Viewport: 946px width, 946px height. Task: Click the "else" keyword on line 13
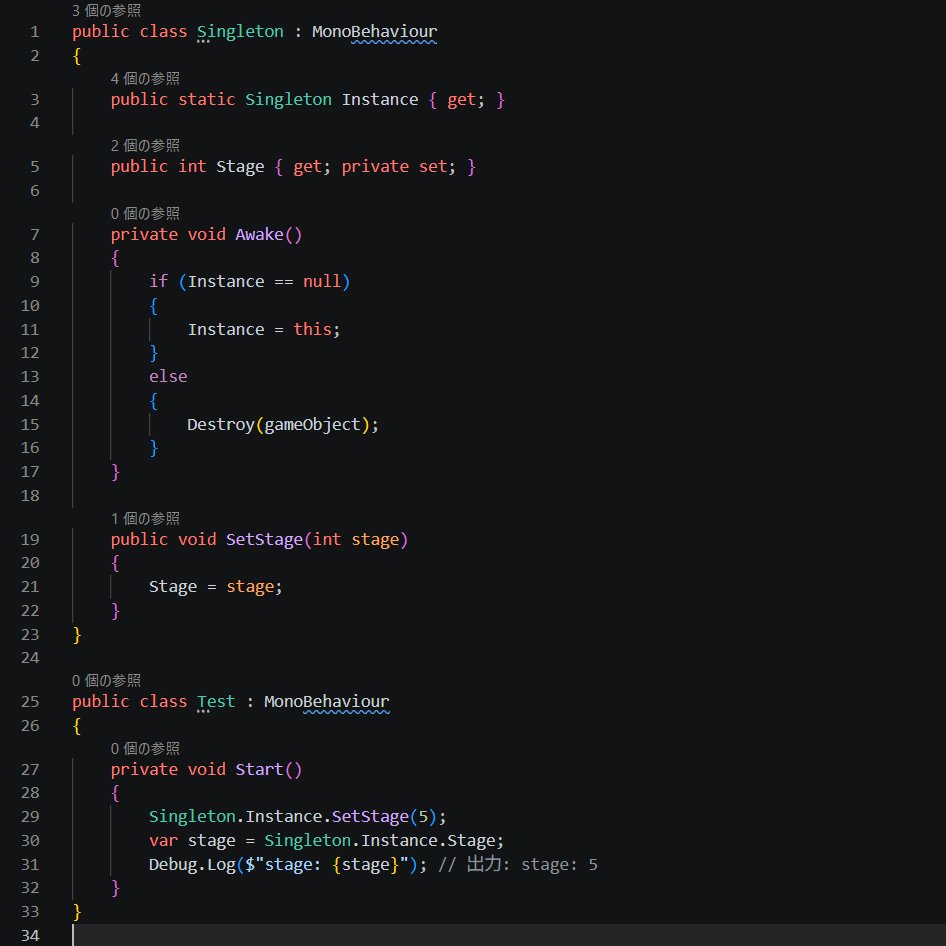(x=168, y=376)
